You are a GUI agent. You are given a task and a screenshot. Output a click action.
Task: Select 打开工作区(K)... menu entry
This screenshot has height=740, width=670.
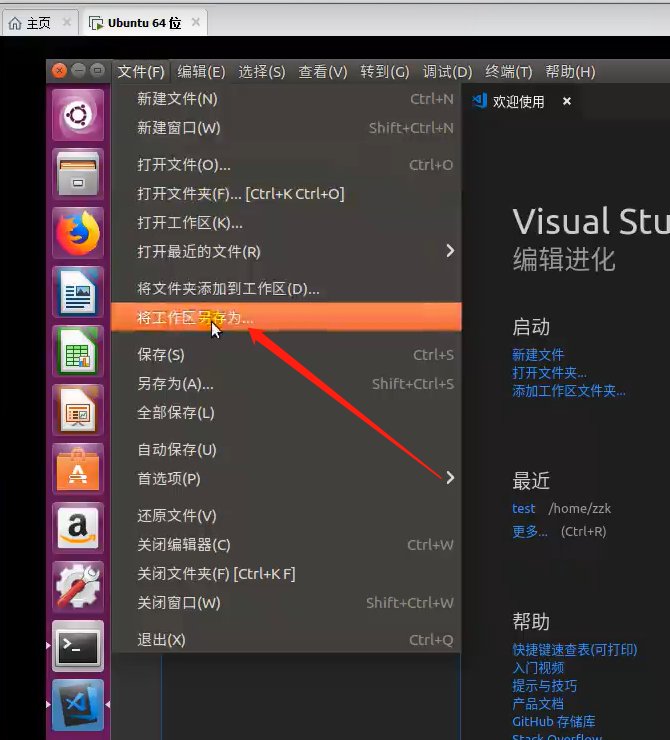[x=286, y=223]
